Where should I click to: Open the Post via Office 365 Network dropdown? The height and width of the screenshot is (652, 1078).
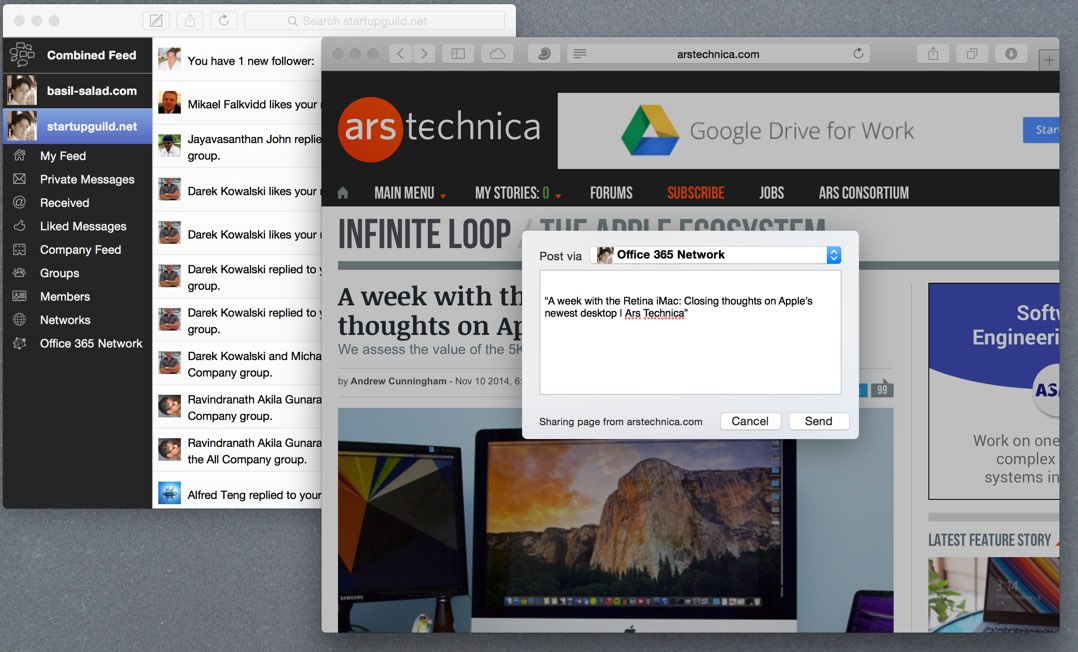[716, 255]
